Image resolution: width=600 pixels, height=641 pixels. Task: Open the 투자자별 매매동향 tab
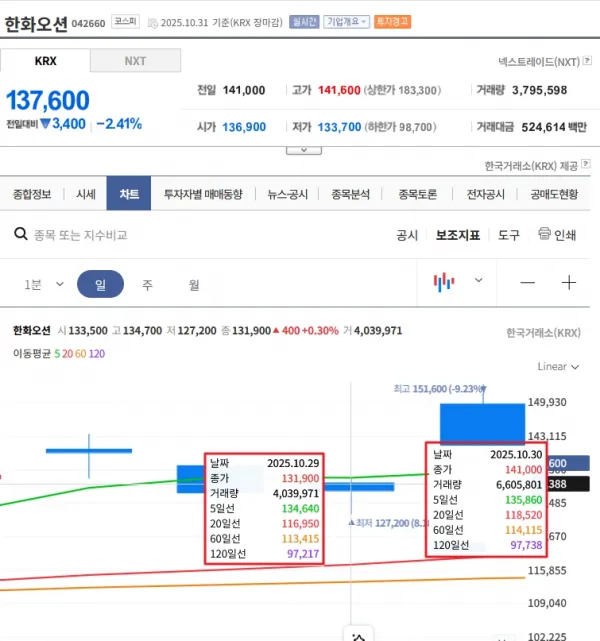click(x=203, y=195)
